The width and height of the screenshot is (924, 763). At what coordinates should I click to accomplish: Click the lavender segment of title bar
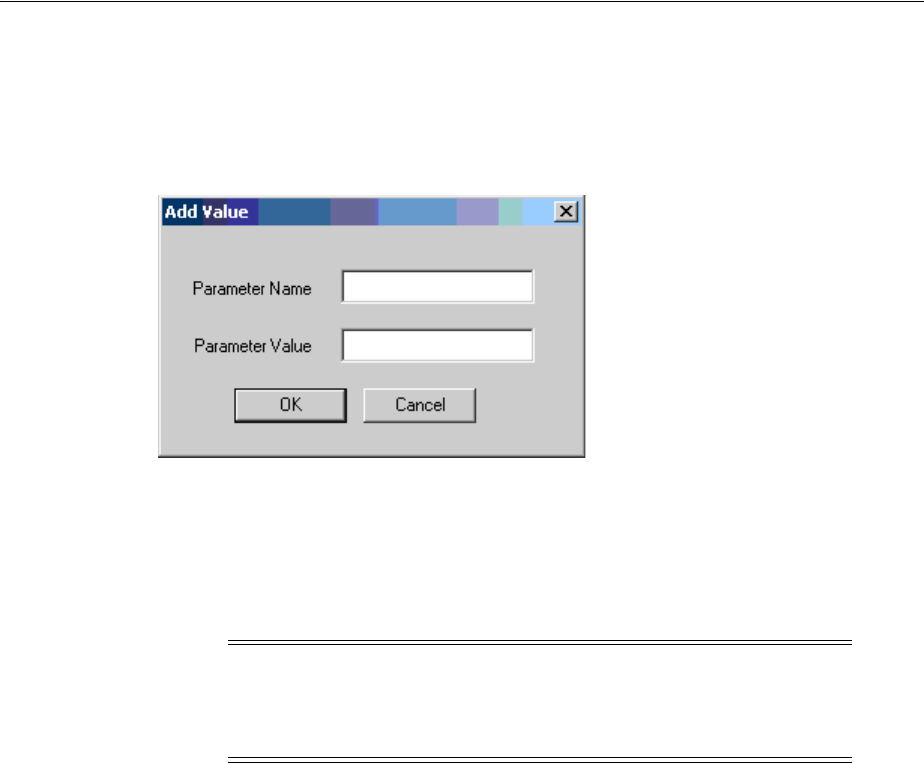[x=477, y=212]
